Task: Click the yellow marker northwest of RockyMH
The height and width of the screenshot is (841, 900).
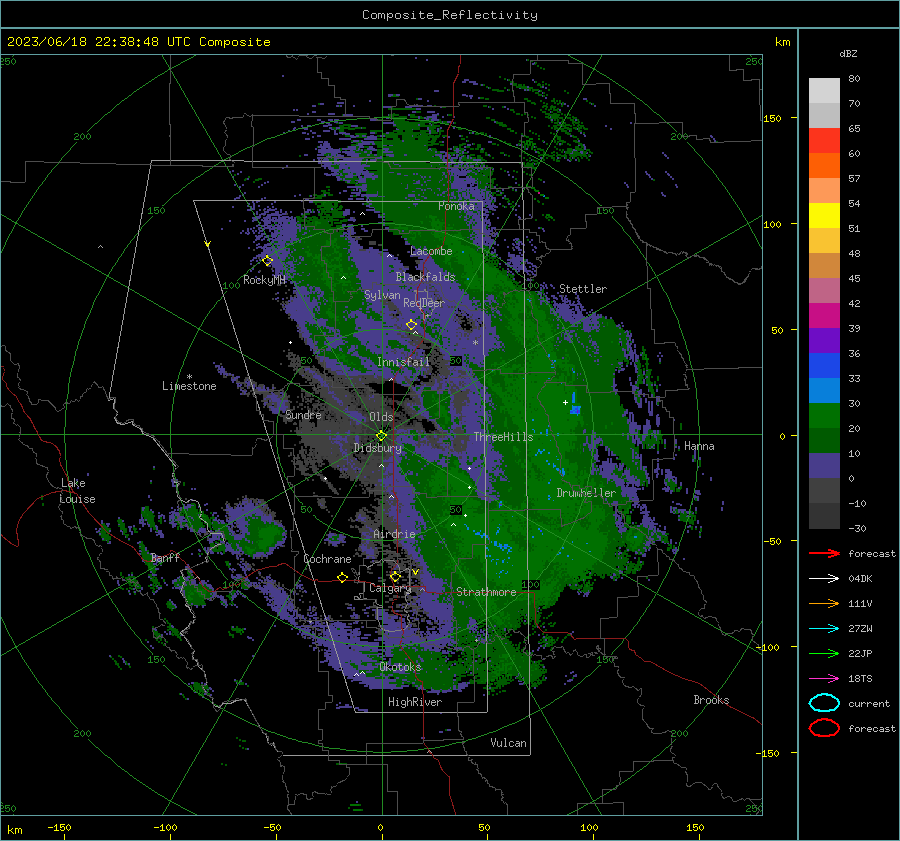Action: [208, 244]
